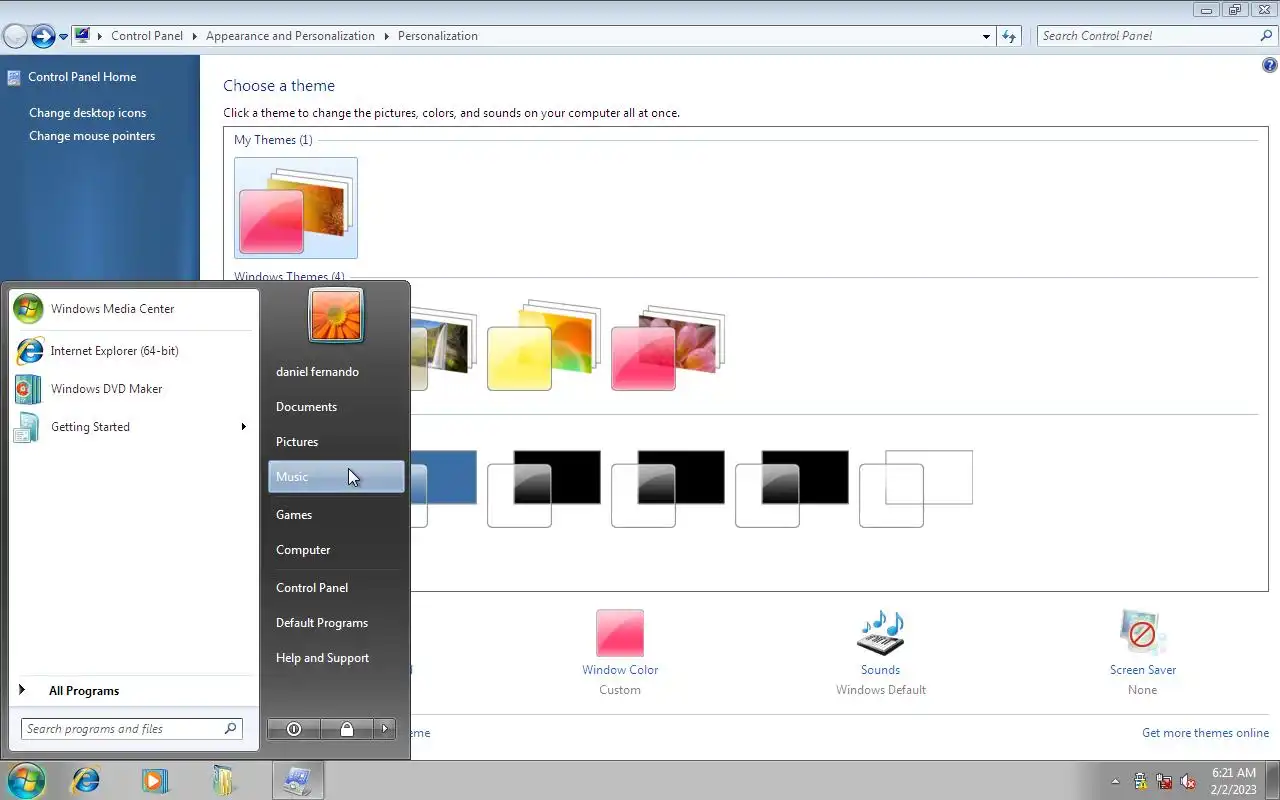Show hidden tray icons arrow
Viewport: 1280px width, 800px height.
click(x=1115, y=782)
